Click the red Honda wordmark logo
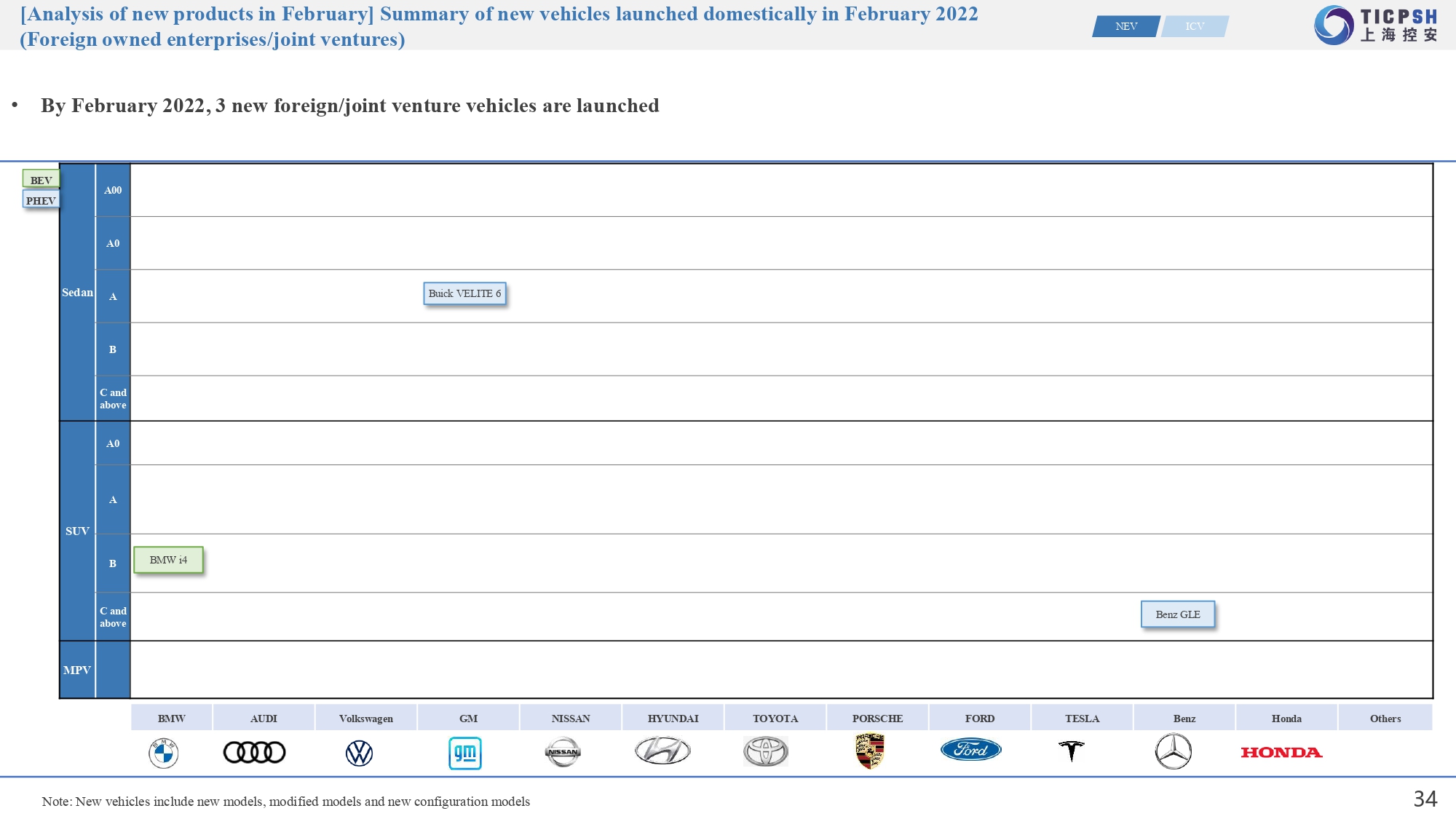 1281,753
